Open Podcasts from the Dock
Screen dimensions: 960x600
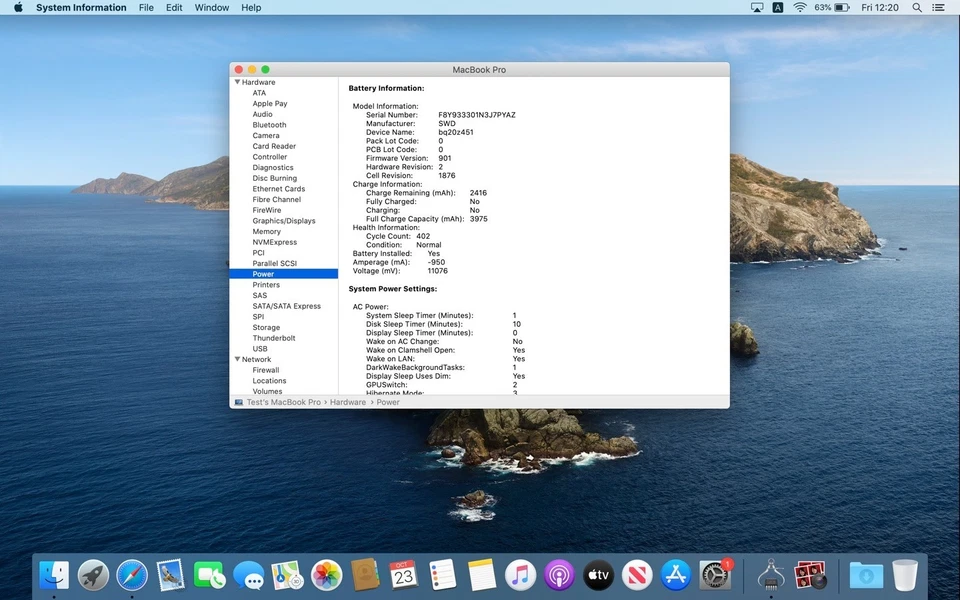(559, 576)
